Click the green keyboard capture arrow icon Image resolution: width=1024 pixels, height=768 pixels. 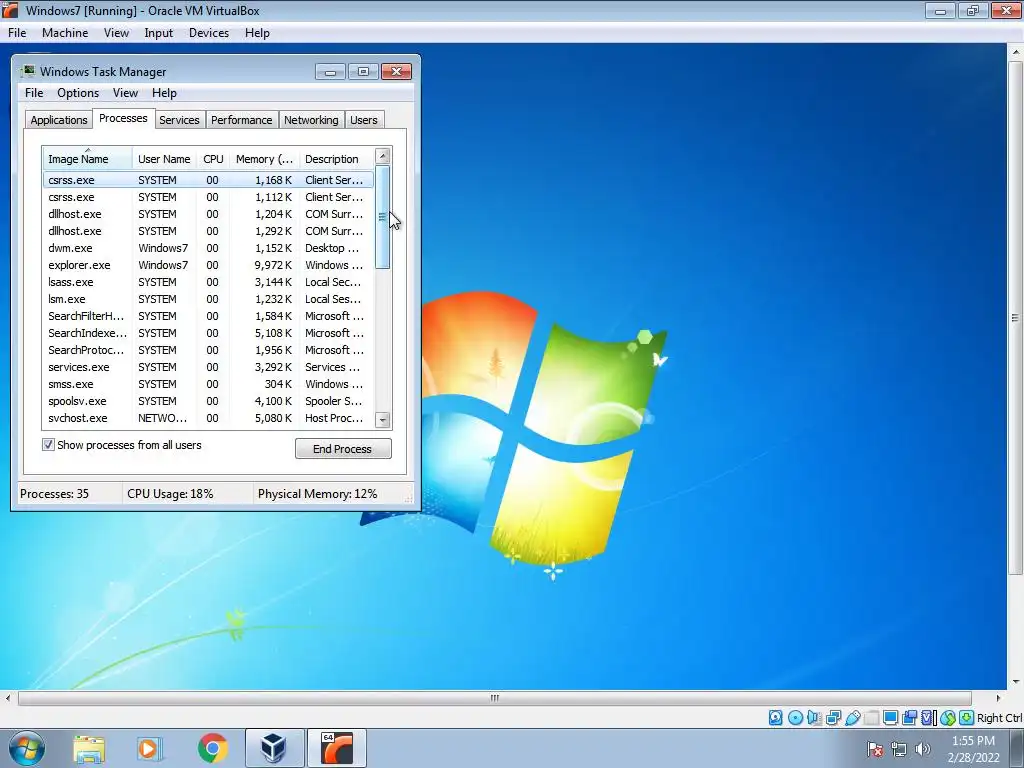click(966, 718)
